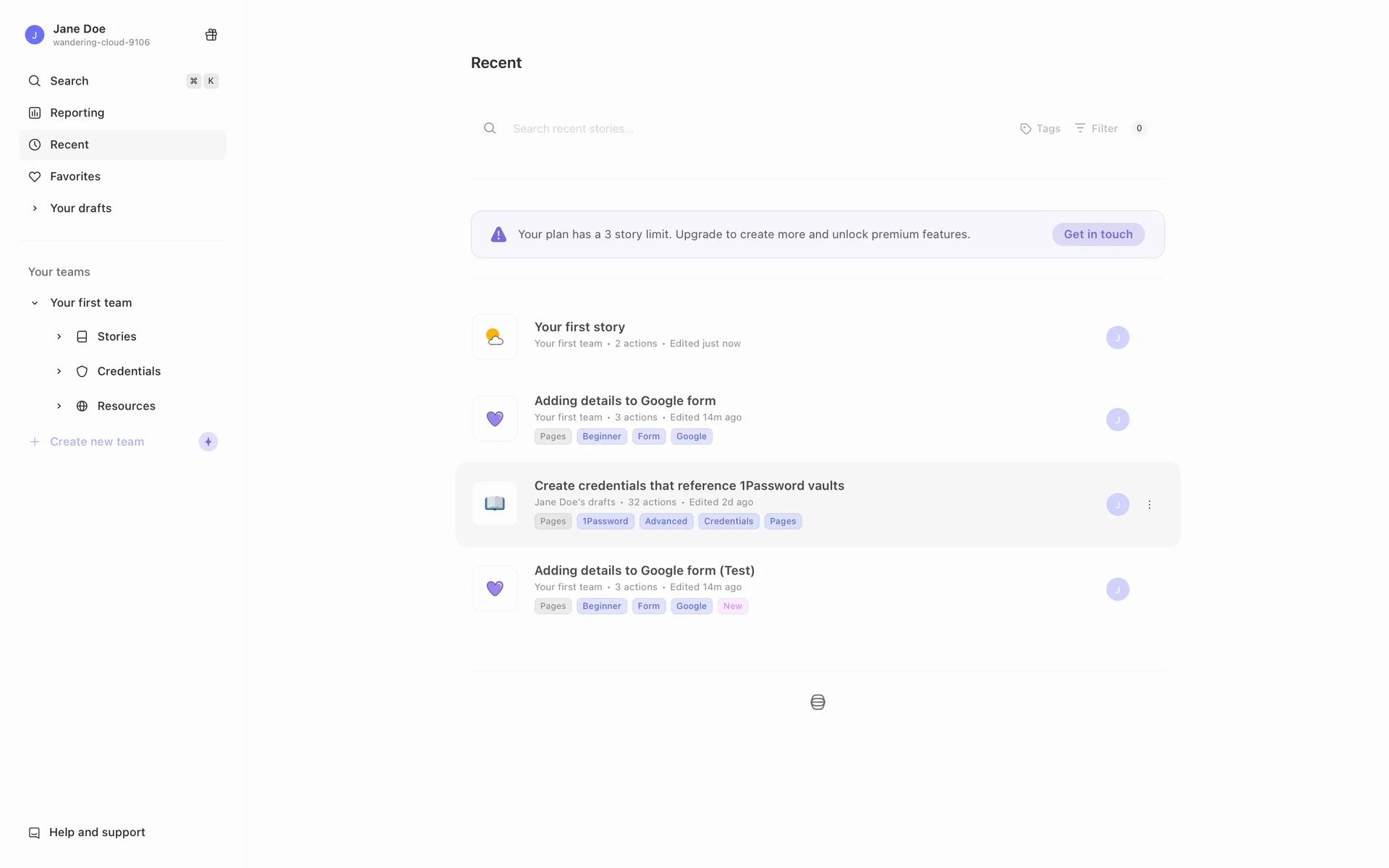Click the sun-cloud icon of Your first story

(x=495, y=337)
